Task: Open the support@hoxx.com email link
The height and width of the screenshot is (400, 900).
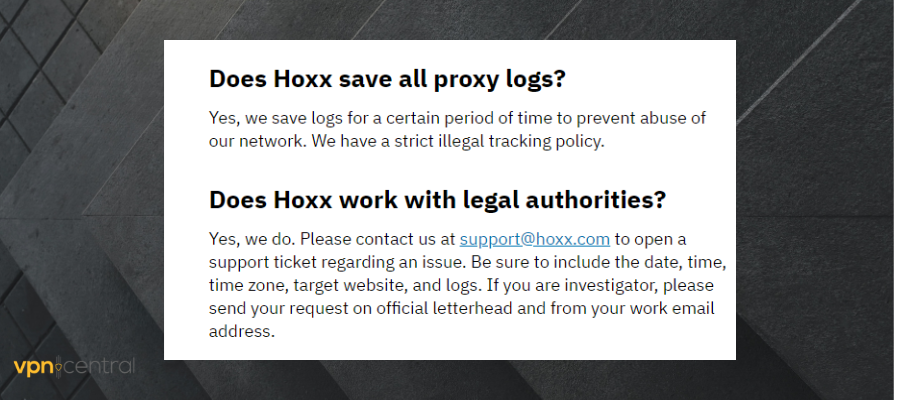Action: coord(534,239)
